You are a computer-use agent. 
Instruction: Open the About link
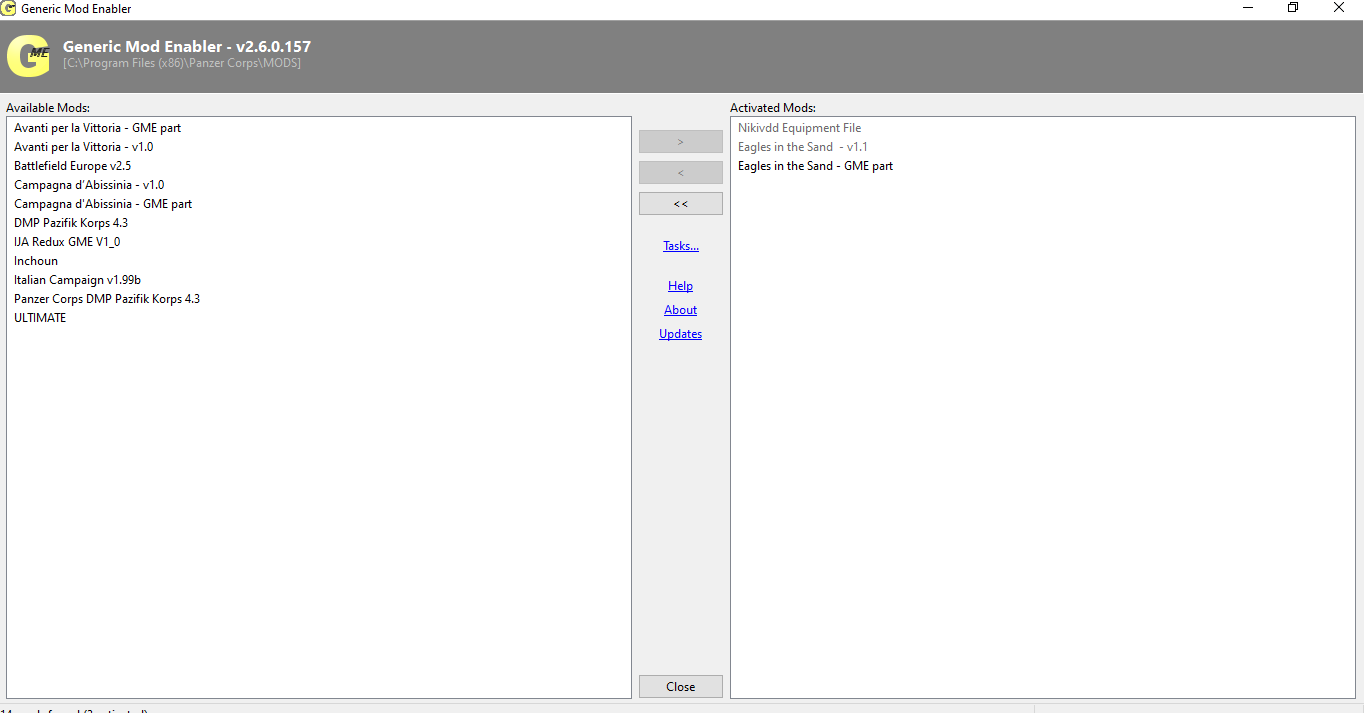coord(680,310)
